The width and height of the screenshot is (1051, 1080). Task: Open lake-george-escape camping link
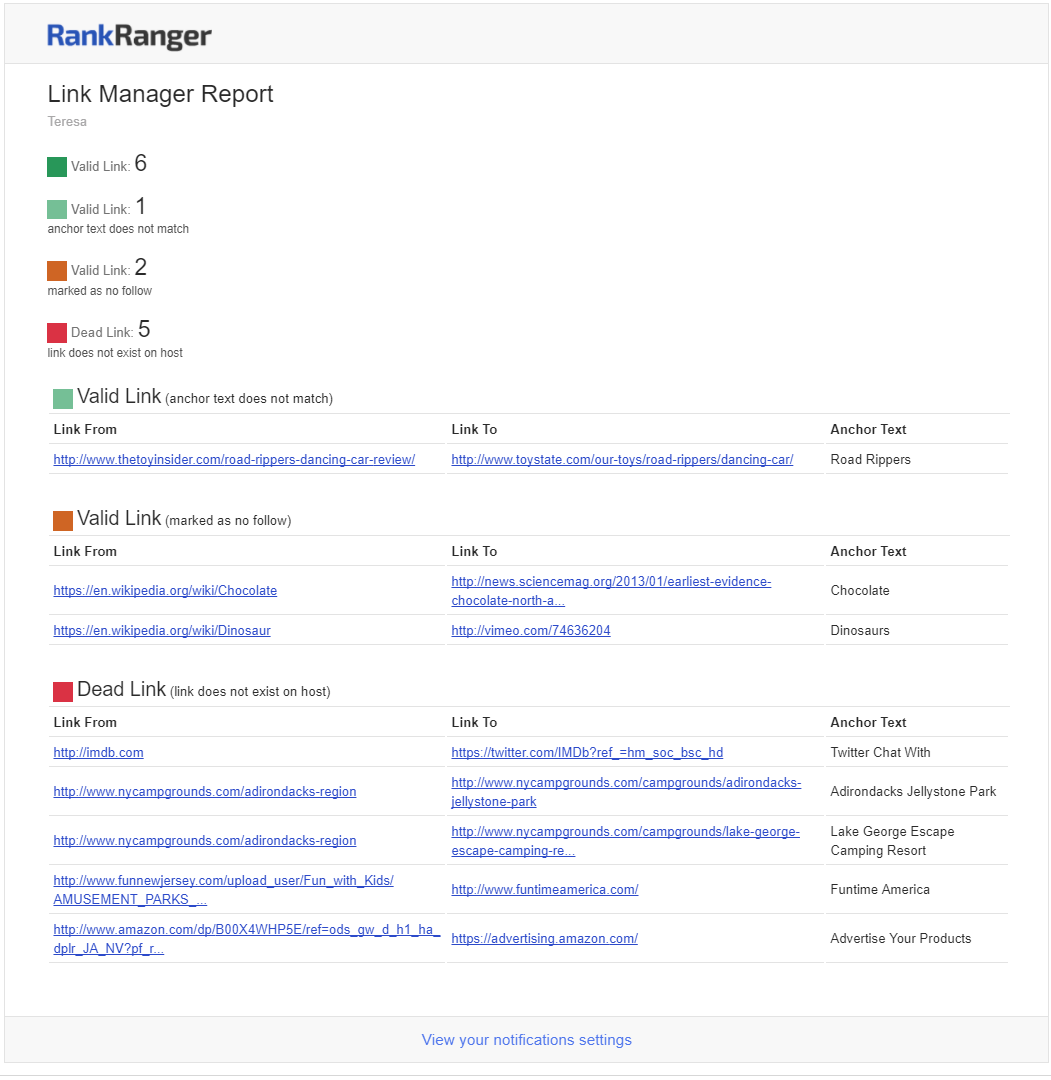(x=625, y=841)
